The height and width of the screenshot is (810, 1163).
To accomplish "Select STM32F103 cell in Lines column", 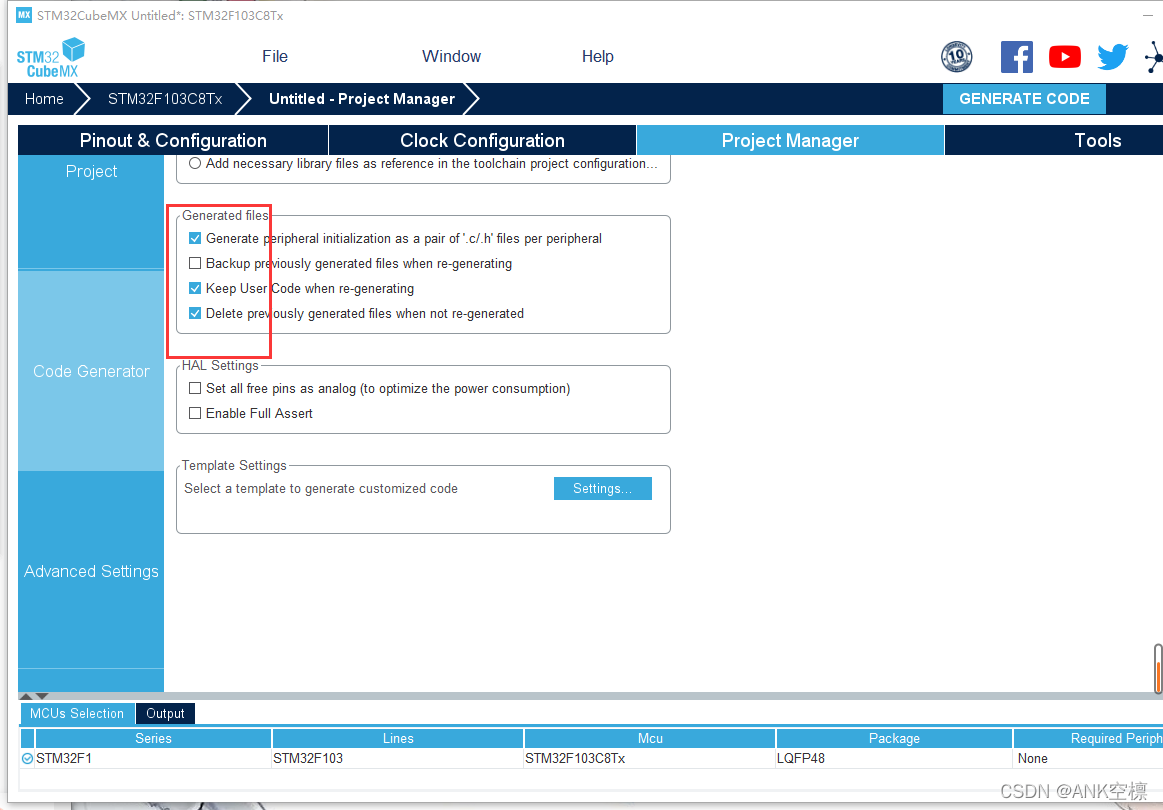I will pos(398,759).
